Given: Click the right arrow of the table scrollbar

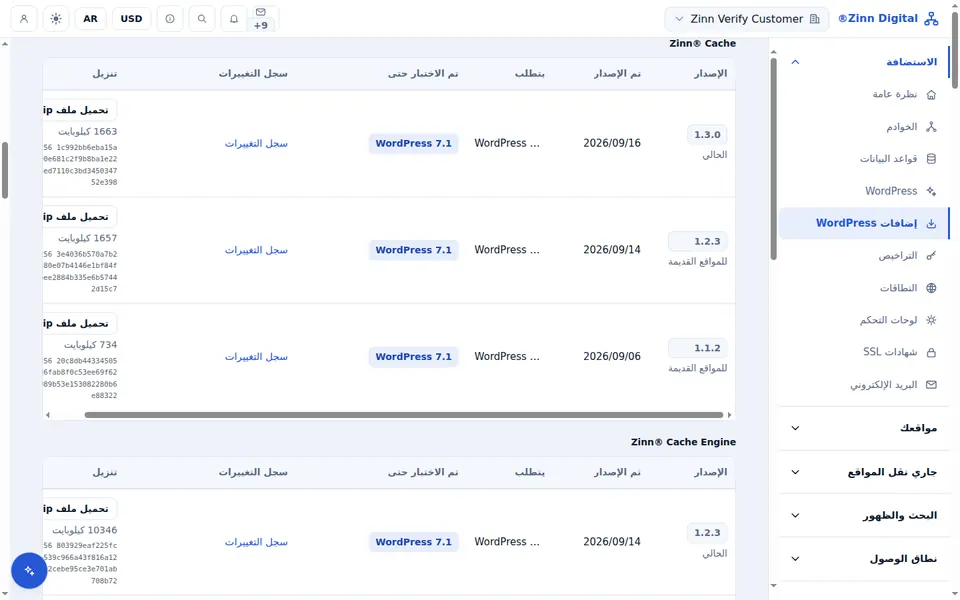Looking at the screenshot, I should pos(729,415).
